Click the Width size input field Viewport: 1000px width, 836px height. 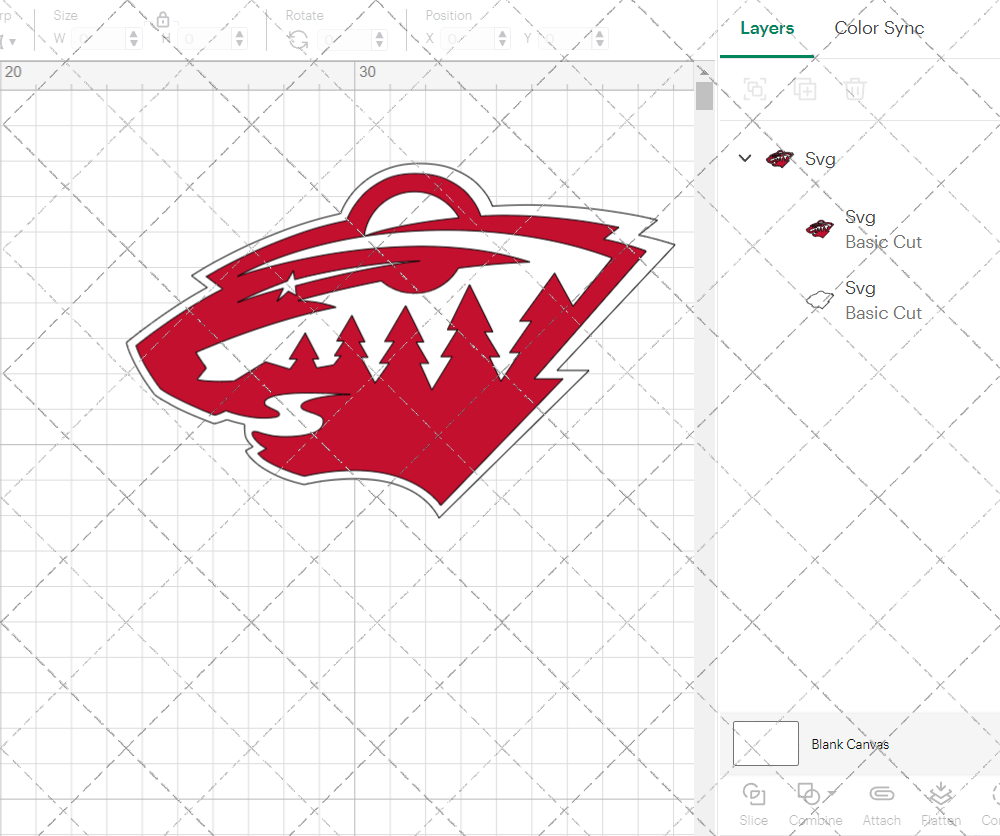click(99, 39)
